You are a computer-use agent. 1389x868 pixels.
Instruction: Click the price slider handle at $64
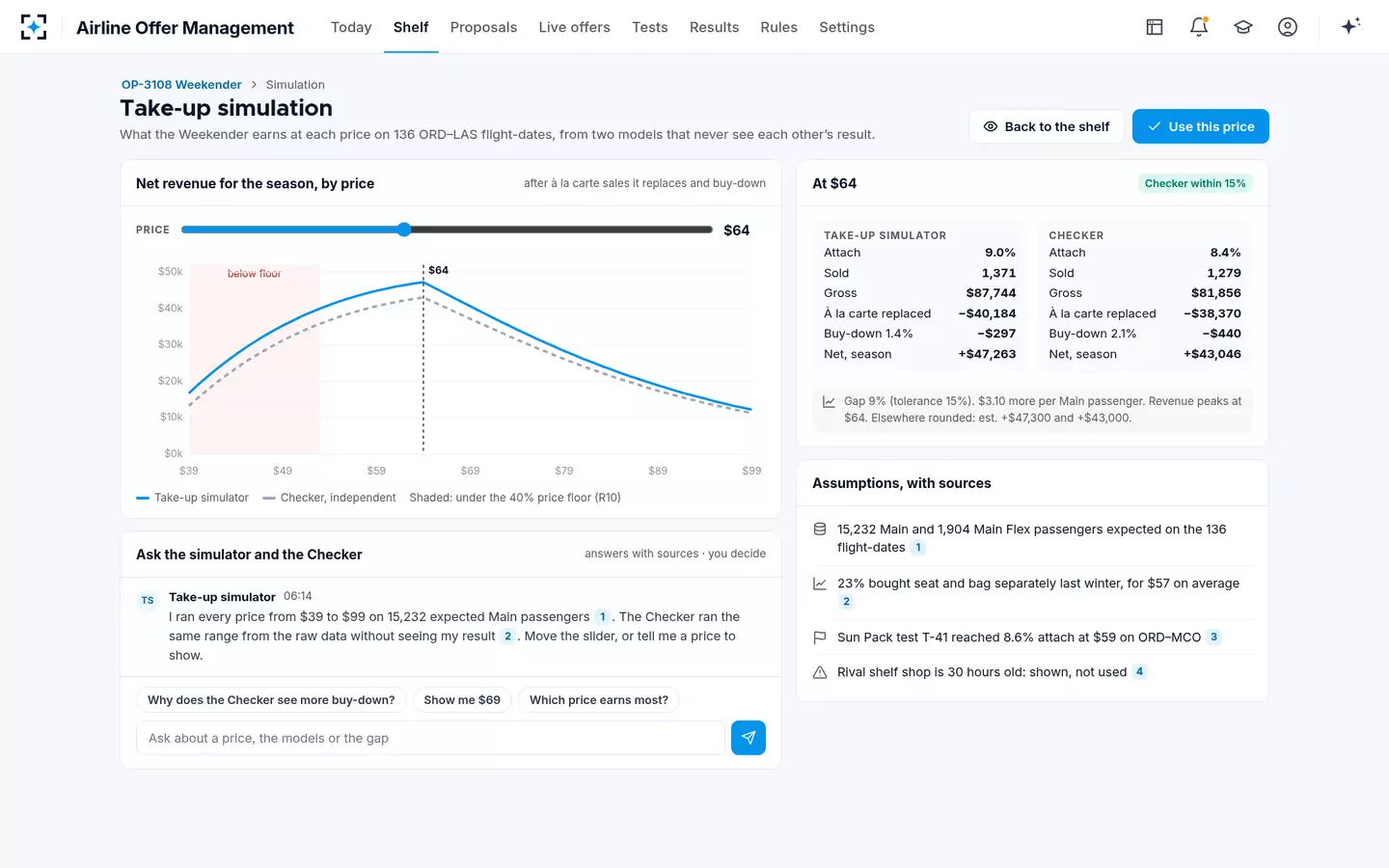404,230
